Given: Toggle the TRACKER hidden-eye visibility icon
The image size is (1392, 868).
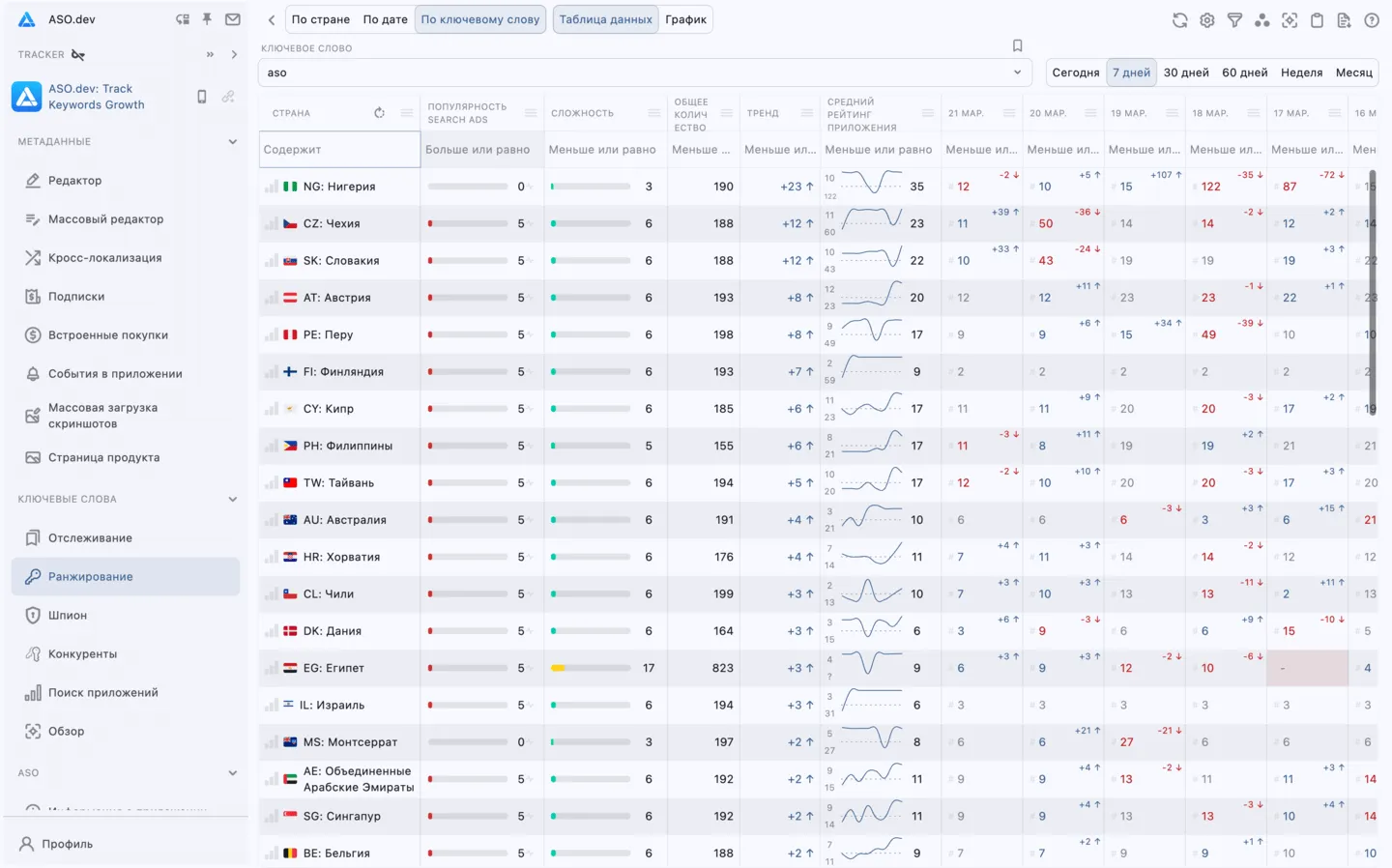Looking at the screenshot, I should pos(78,55).
